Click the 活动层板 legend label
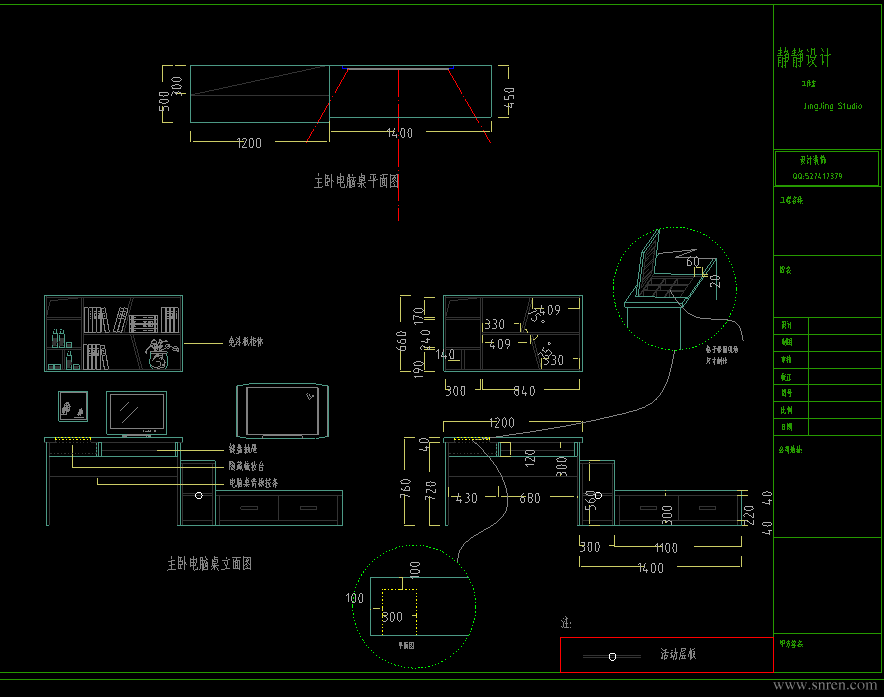884x697 pixels. click(678, 654)
